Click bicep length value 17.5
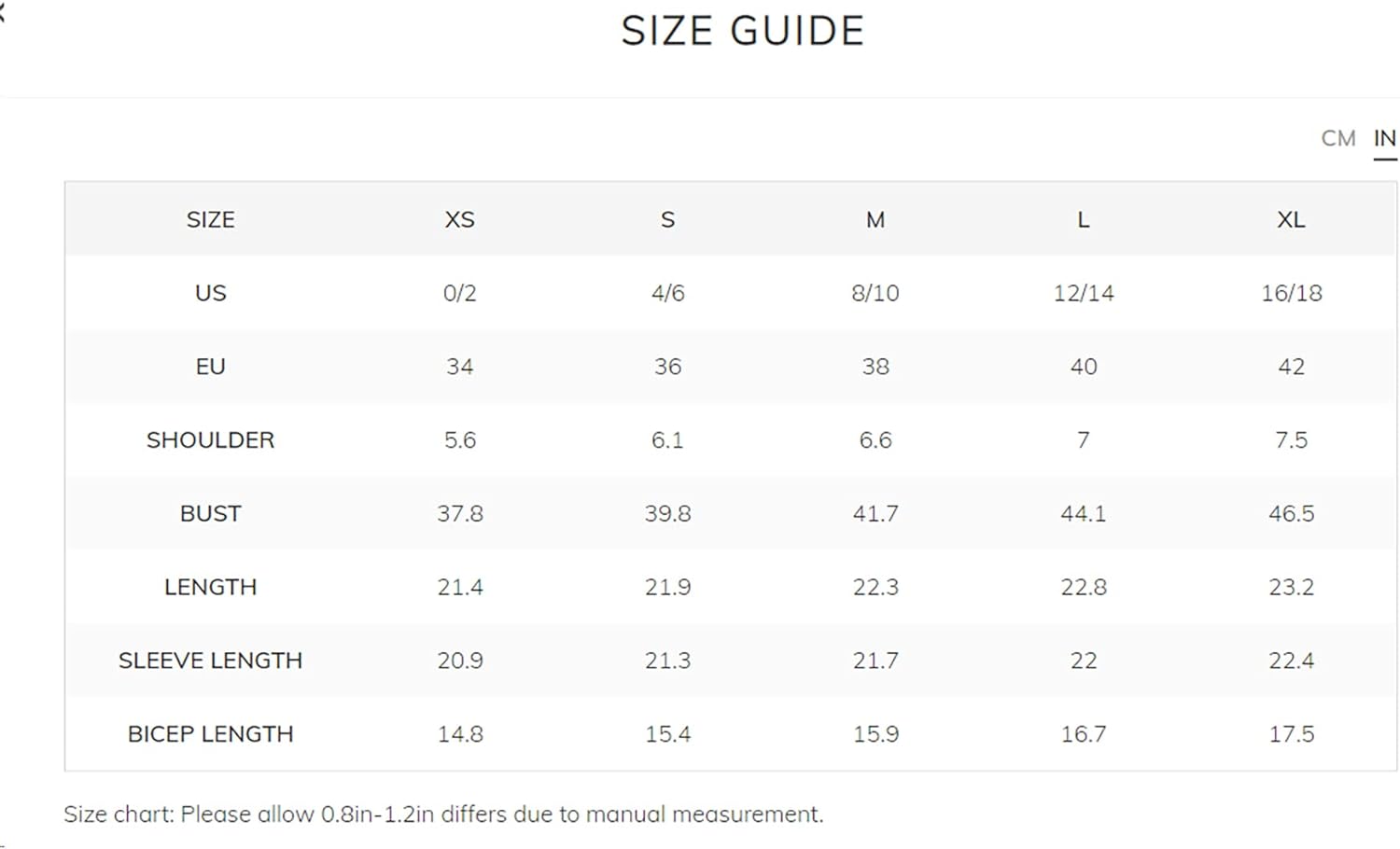1400x849 pixels. [1291, 734]
